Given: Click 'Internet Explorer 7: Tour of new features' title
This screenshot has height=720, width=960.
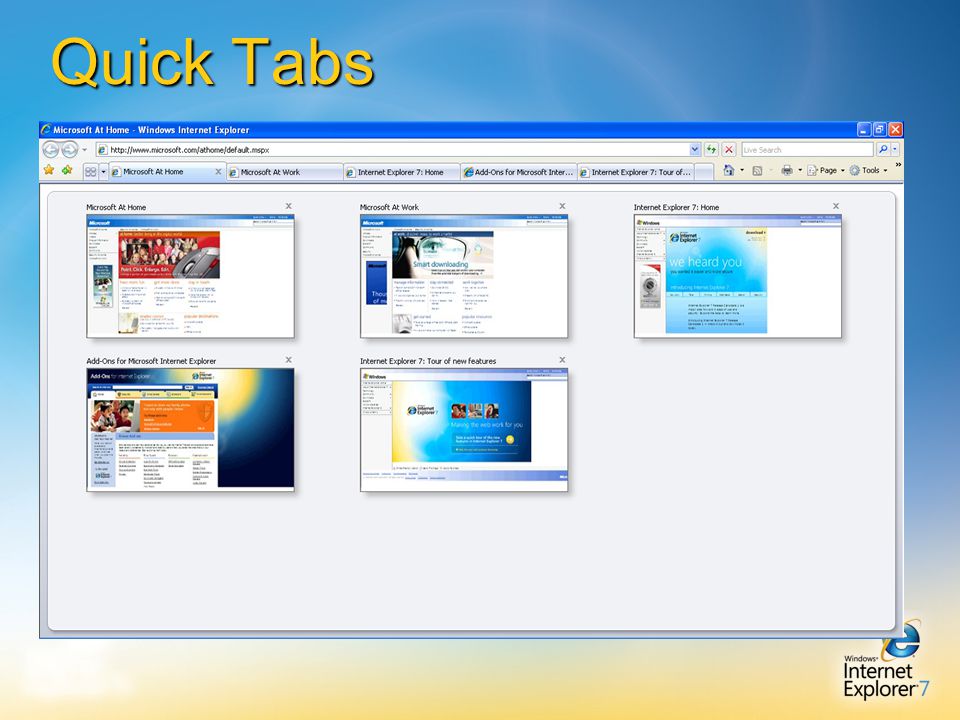Looking at the screenshot, I should [x=428, y=361].
